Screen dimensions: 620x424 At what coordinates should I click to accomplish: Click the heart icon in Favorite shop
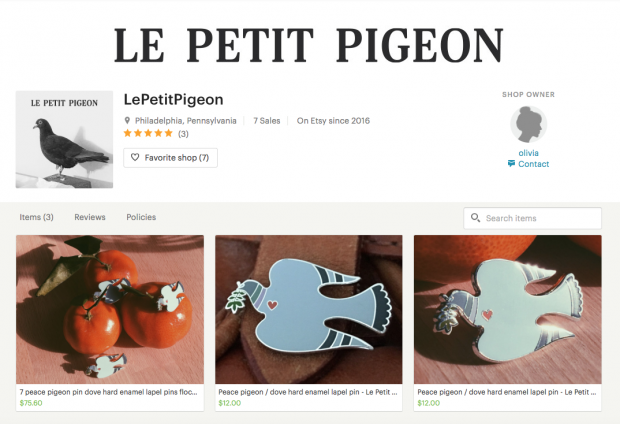click(x=135, y=157)
